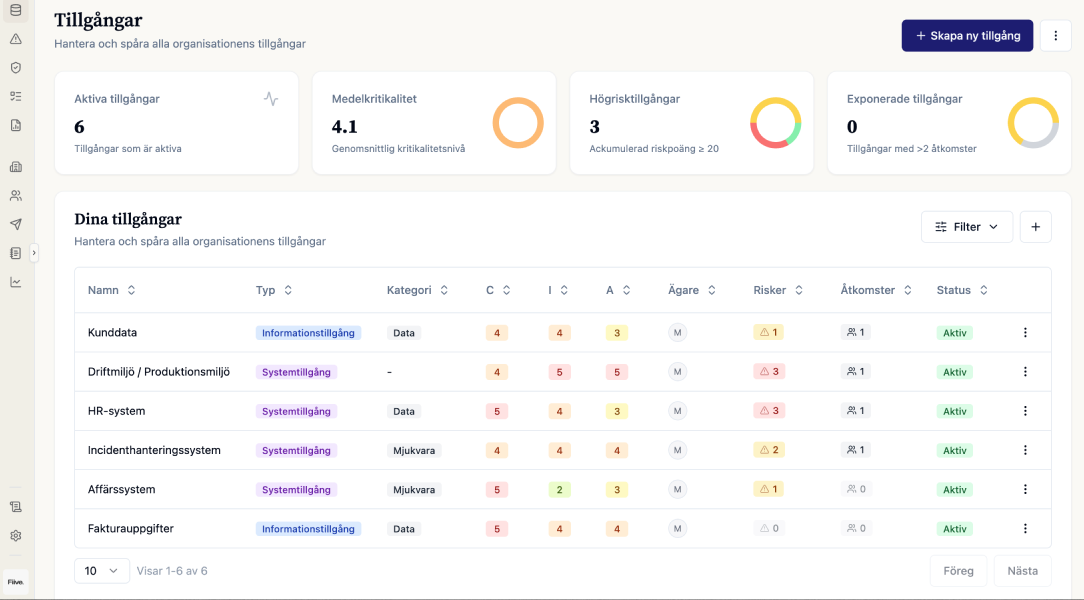
Task: Open row actions for Affärssystem
Action: click(1025, 489)
